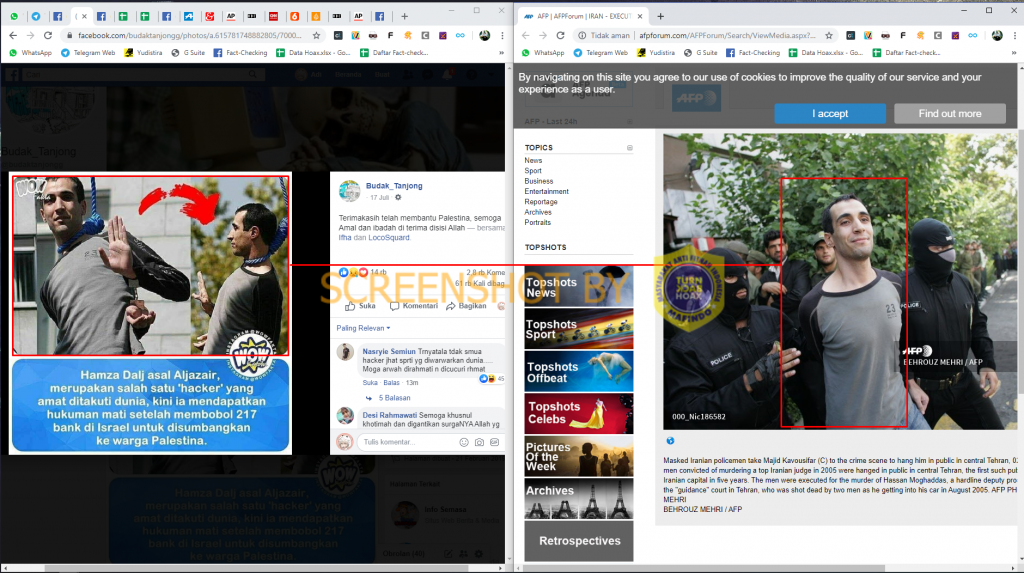Open a new tab in right Chrome window
1024x573 pixels.
[660, 16]
